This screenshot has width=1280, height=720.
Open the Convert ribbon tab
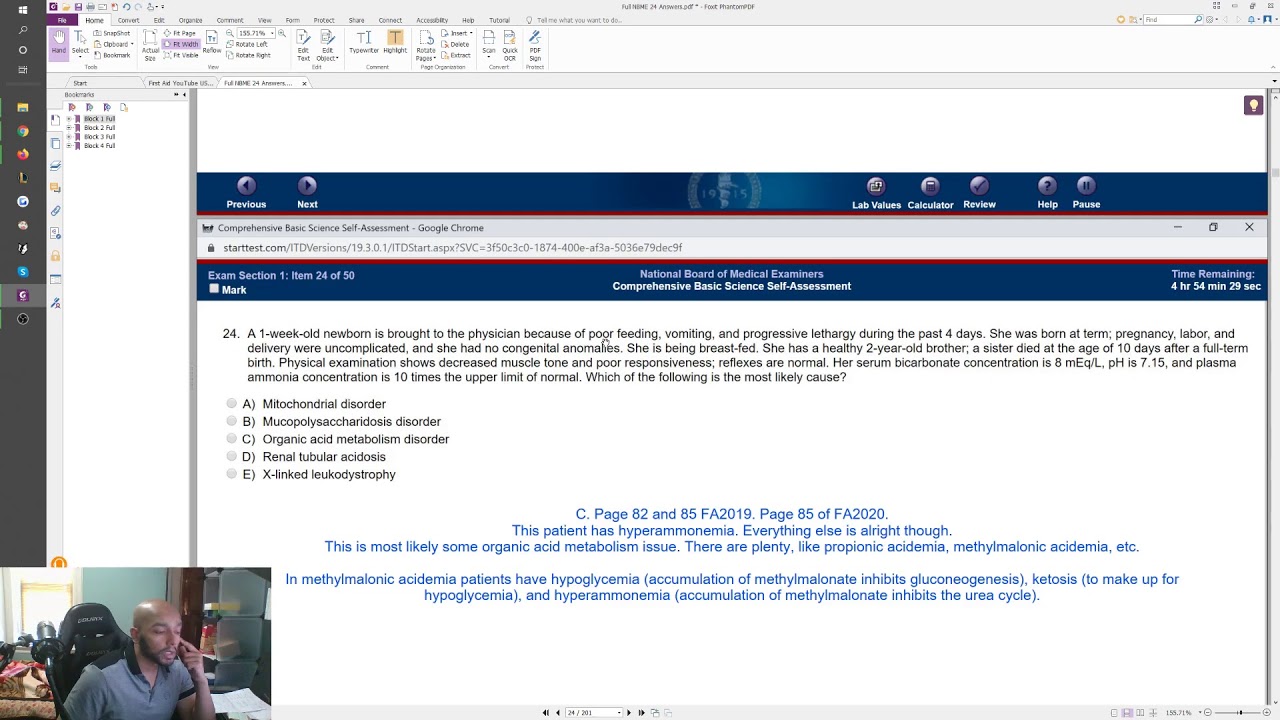click(128, 20)
